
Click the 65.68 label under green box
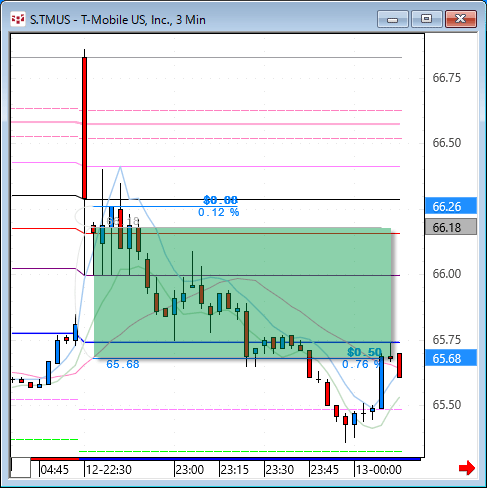[123, 364]
